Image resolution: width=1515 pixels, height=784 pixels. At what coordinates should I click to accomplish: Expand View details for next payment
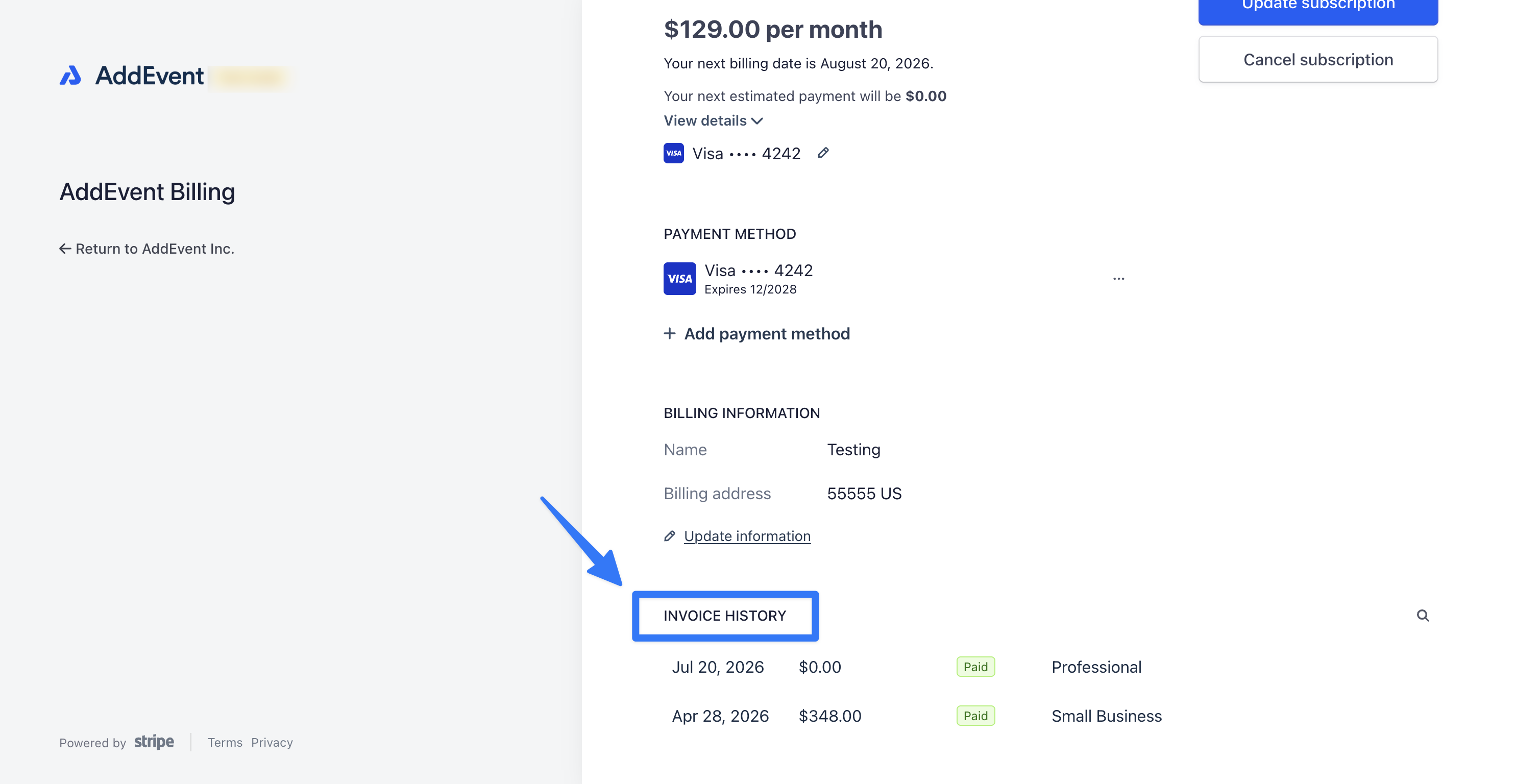[x=714, y=120]
